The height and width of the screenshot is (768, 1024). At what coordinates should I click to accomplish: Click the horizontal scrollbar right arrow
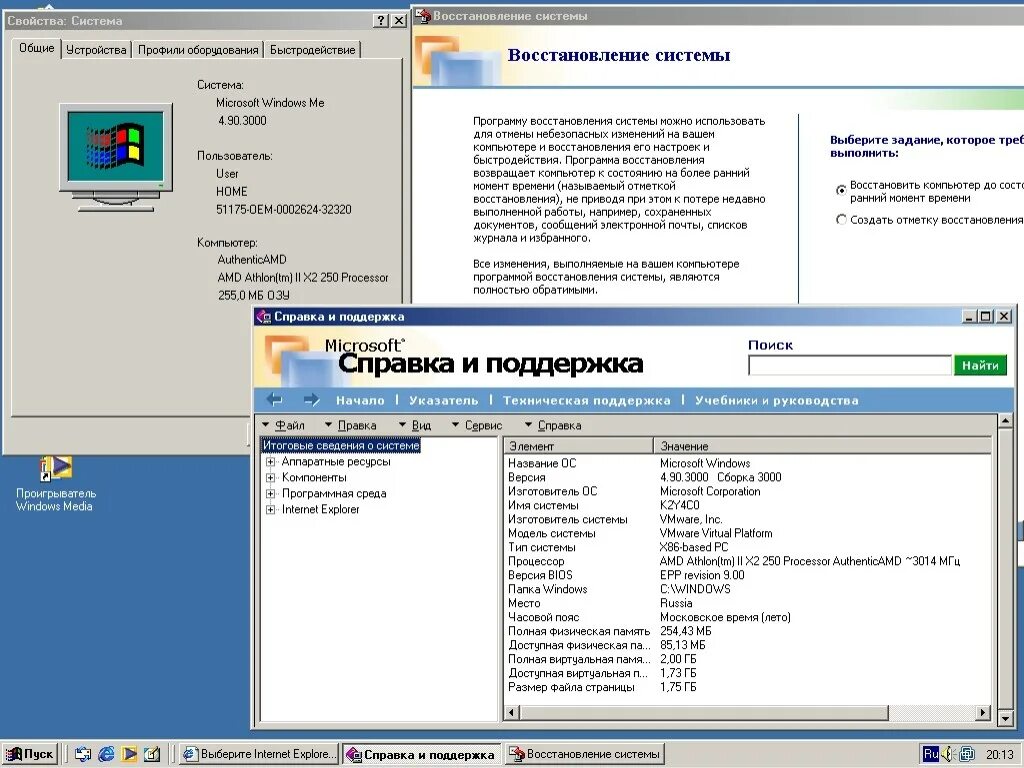click(983, 712)
